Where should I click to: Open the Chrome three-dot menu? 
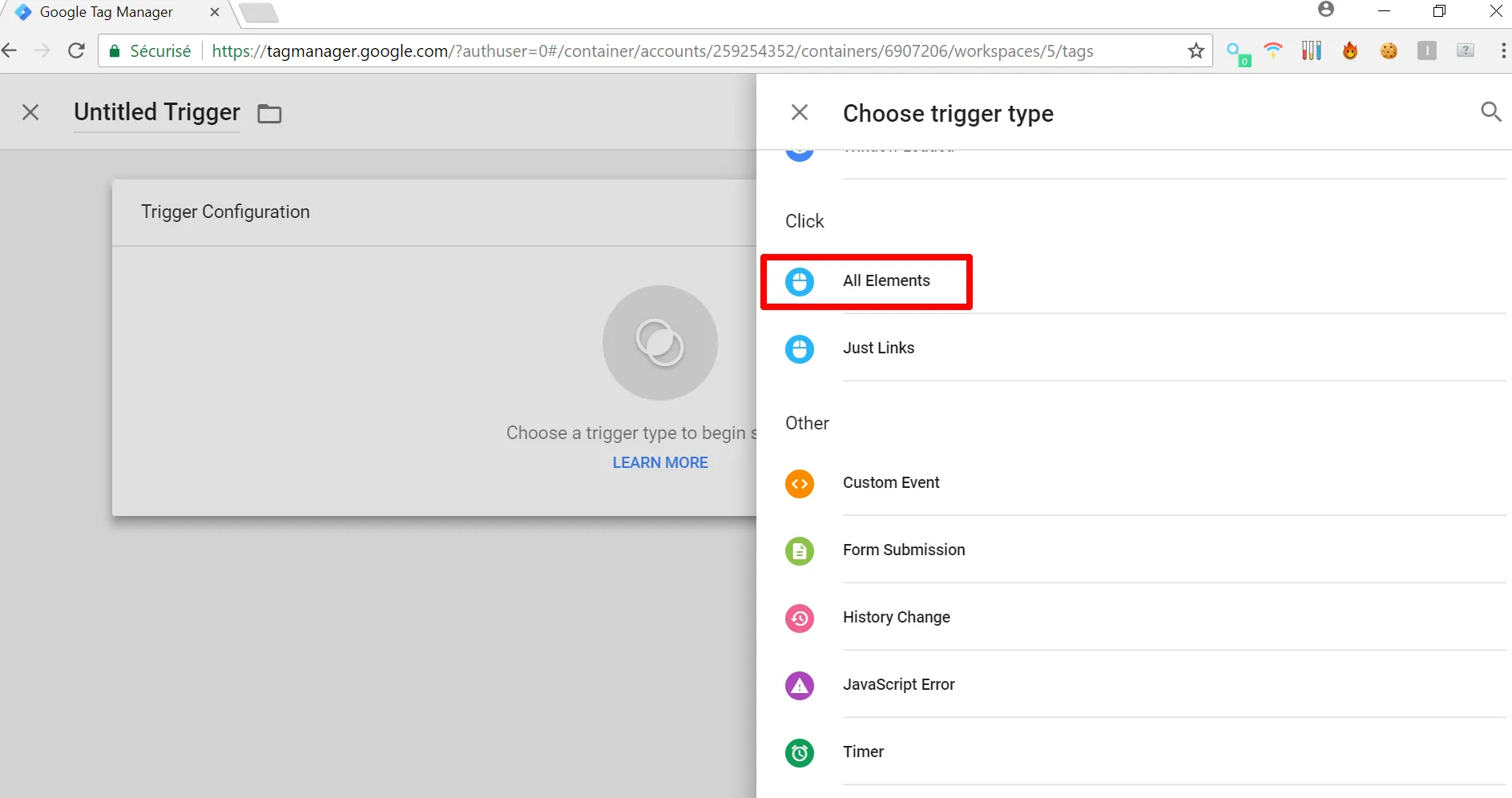[1502, 51]
